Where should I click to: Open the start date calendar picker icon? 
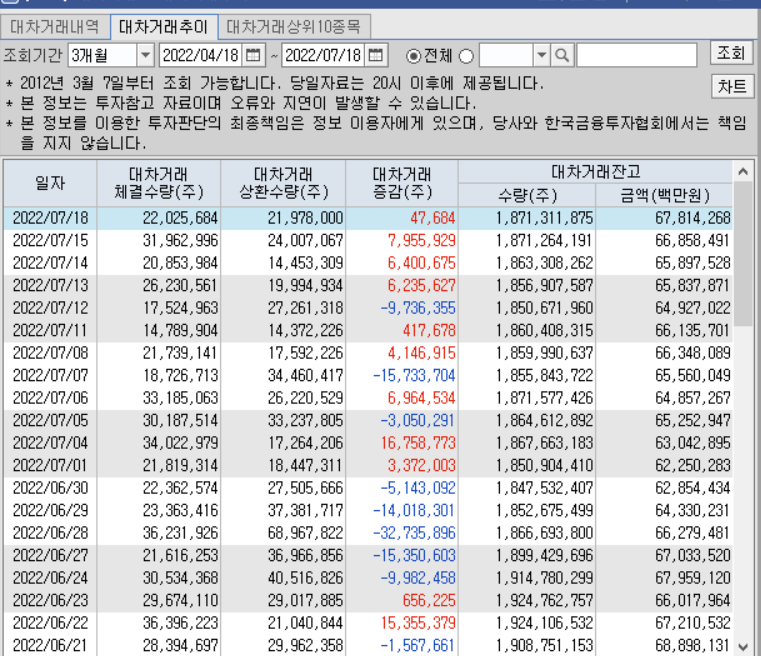253,55
